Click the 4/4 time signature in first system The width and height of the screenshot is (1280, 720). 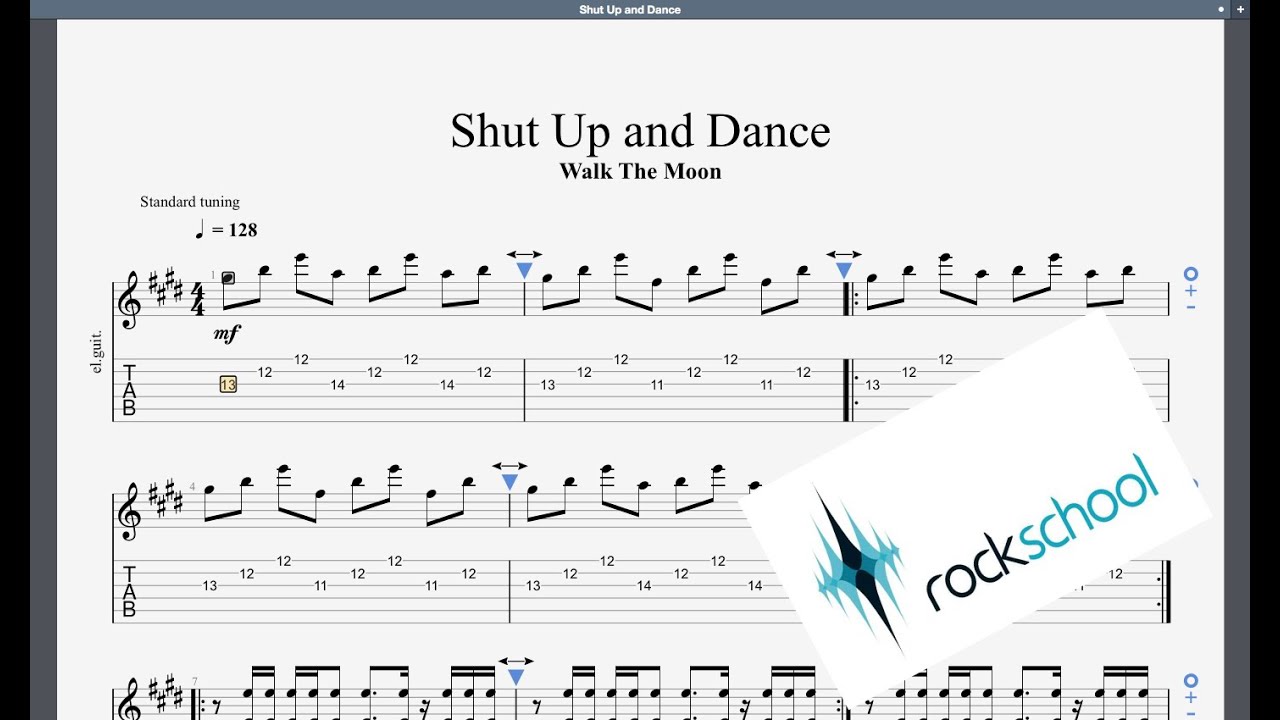[196, 300]
